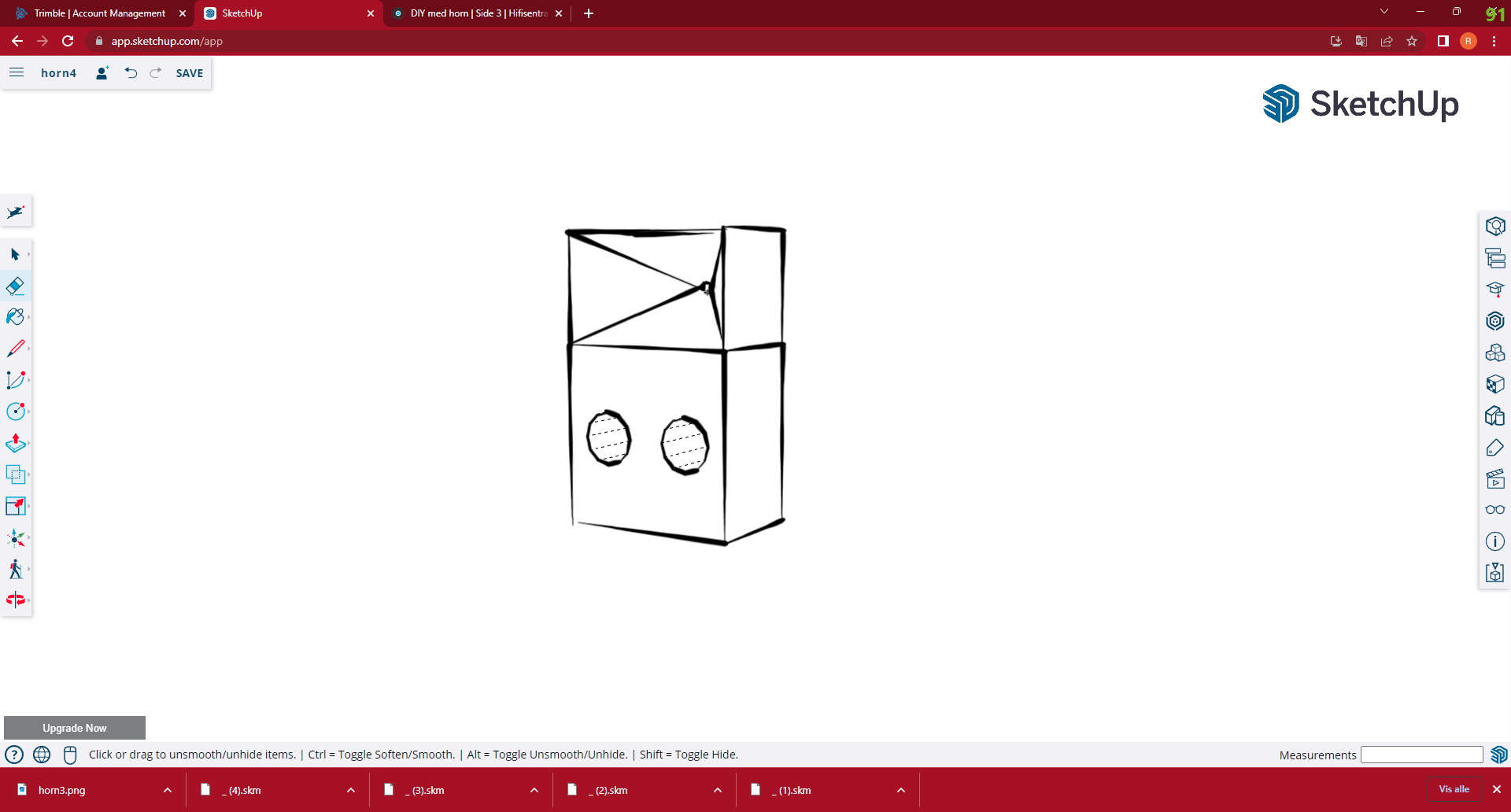Open the tab search dropdown chevron
This screenshot has height=812, width=1511.
(1384, 12)
